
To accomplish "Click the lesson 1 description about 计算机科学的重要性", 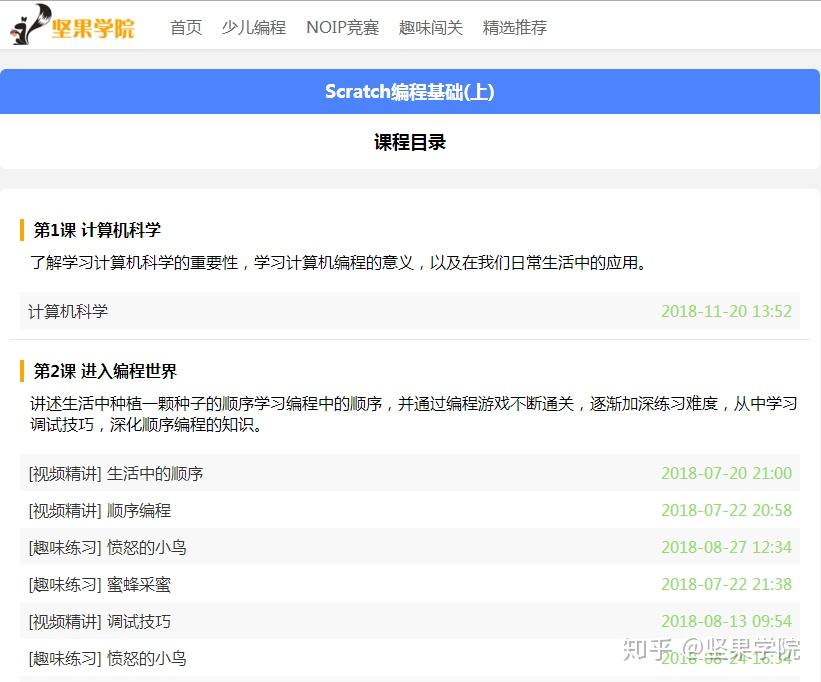I will pyautogui.click(x=338, y=262).
